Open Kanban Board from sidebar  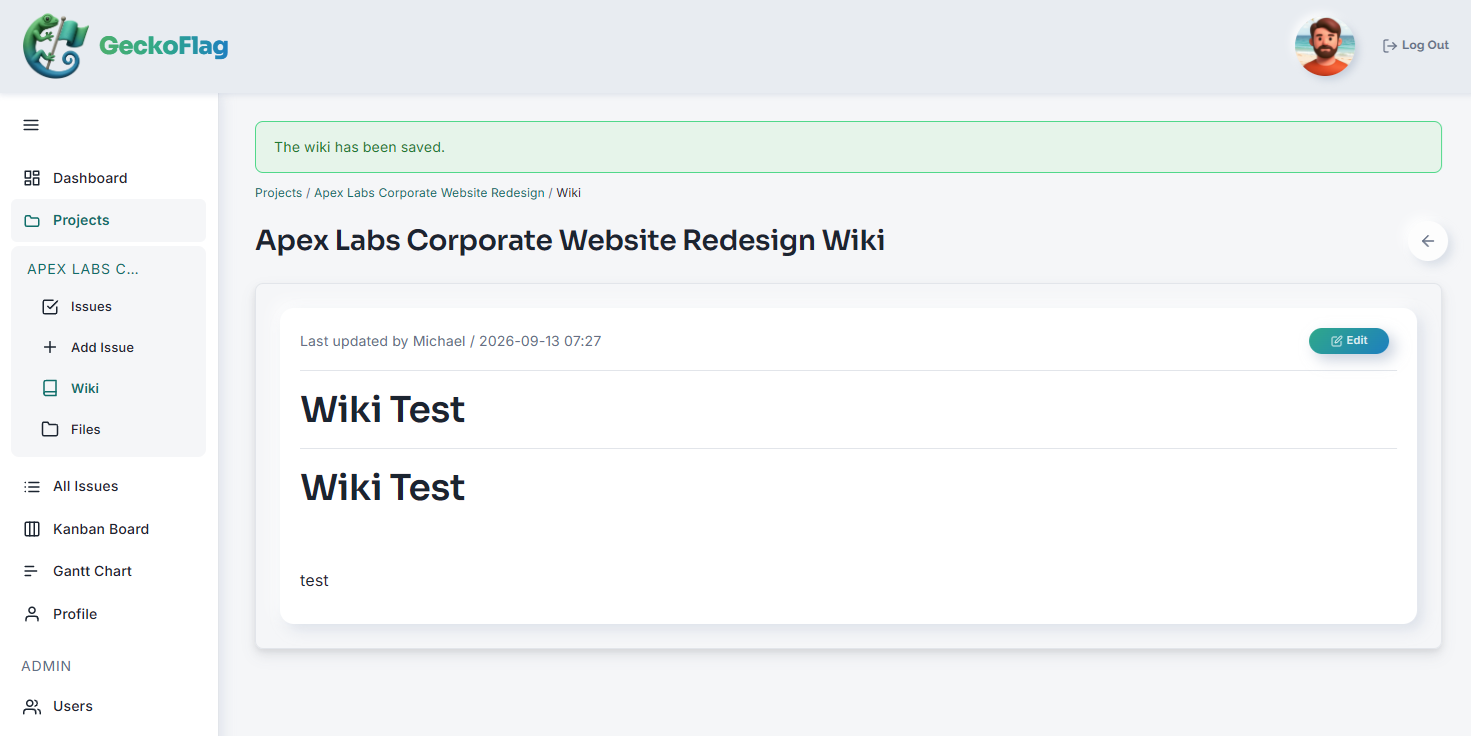(x=108, y=529)
